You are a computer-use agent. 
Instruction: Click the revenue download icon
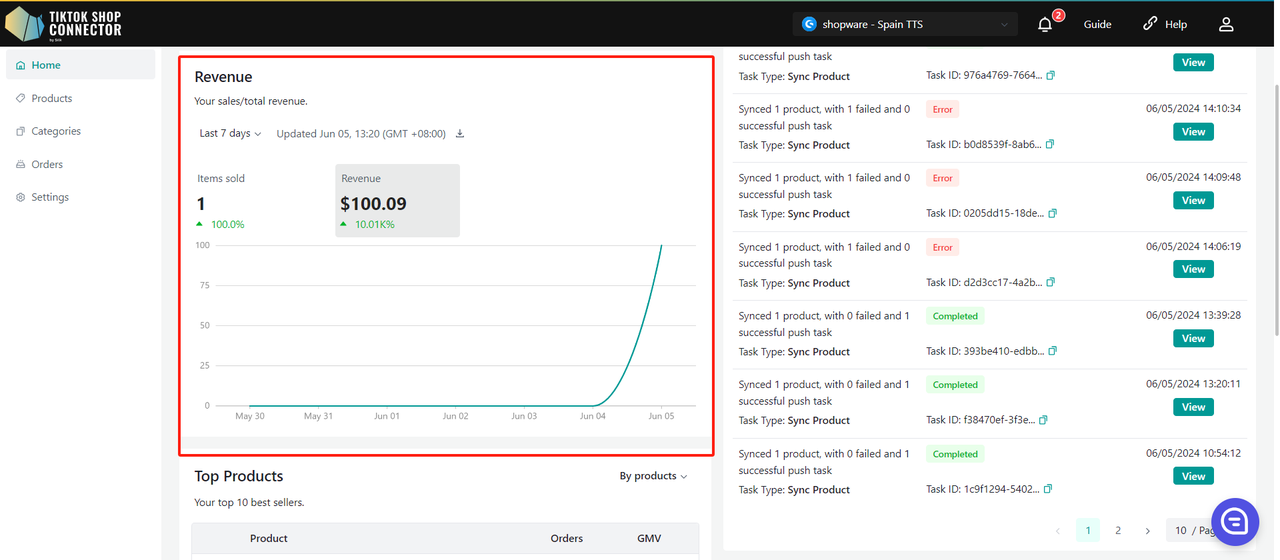(x=460, y=134)
